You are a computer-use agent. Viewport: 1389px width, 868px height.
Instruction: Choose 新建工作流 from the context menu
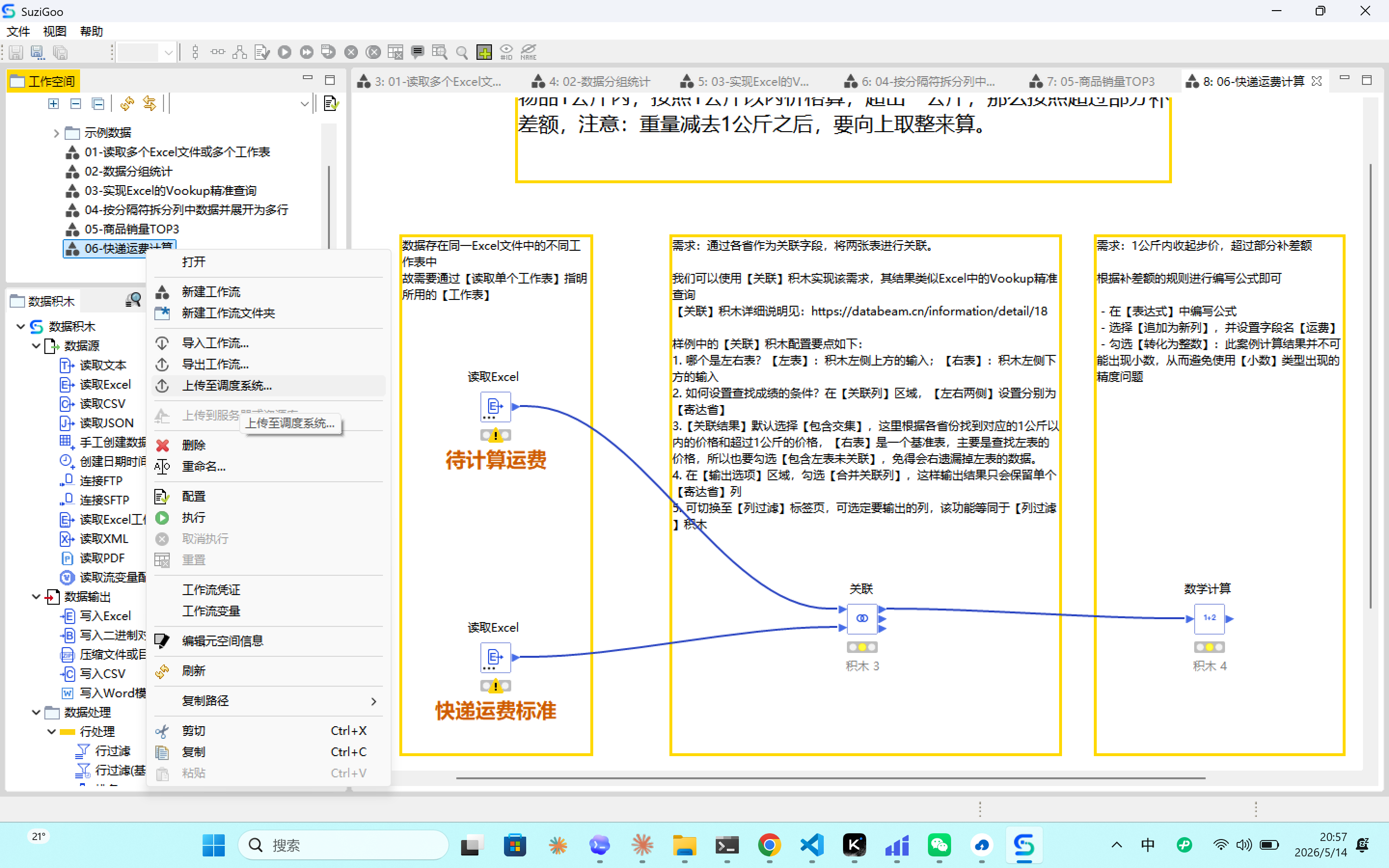268,292
